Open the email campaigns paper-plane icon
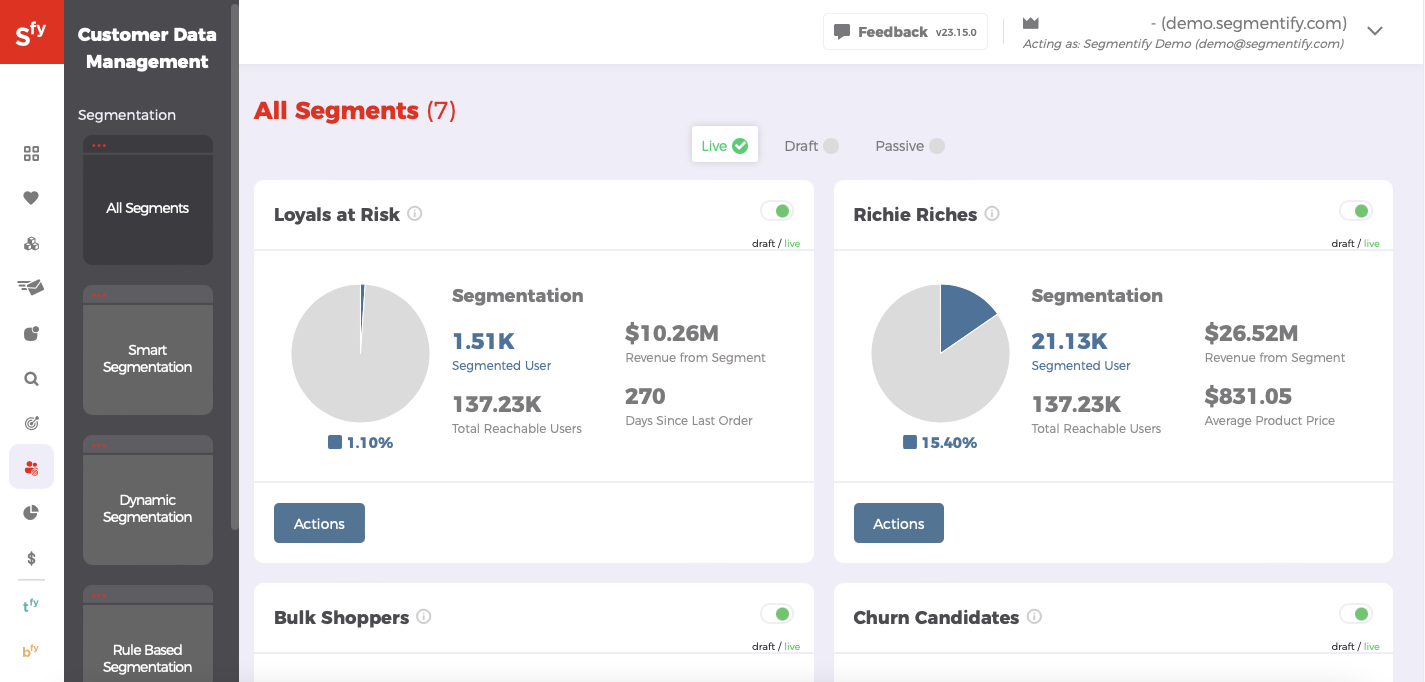The image size is (1425, 682). pos(31,288)
